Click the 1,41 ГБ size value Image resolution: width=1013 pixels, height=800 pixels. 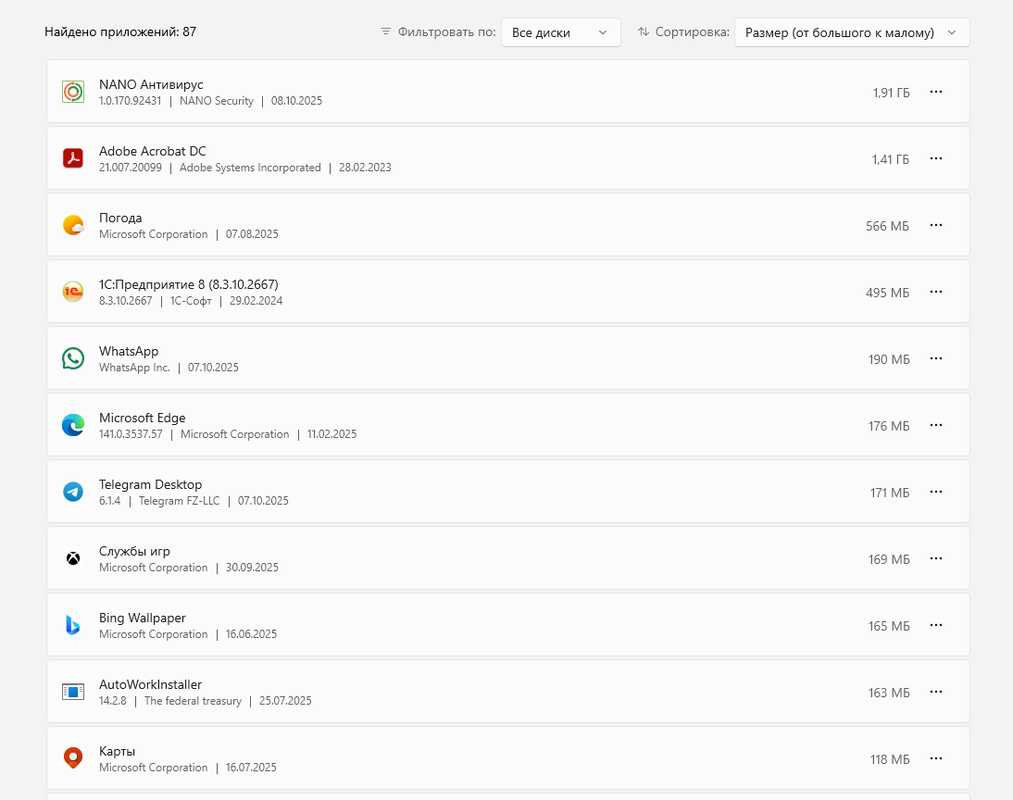[x=890, y=160]
